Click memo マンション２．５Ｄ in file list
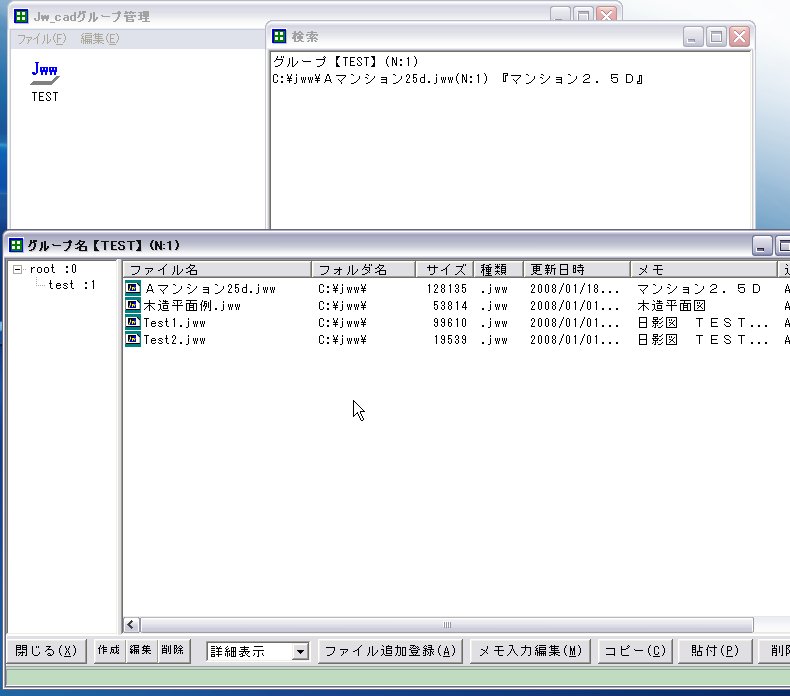This screenshot has width=790, height=696. pos(699,289)
